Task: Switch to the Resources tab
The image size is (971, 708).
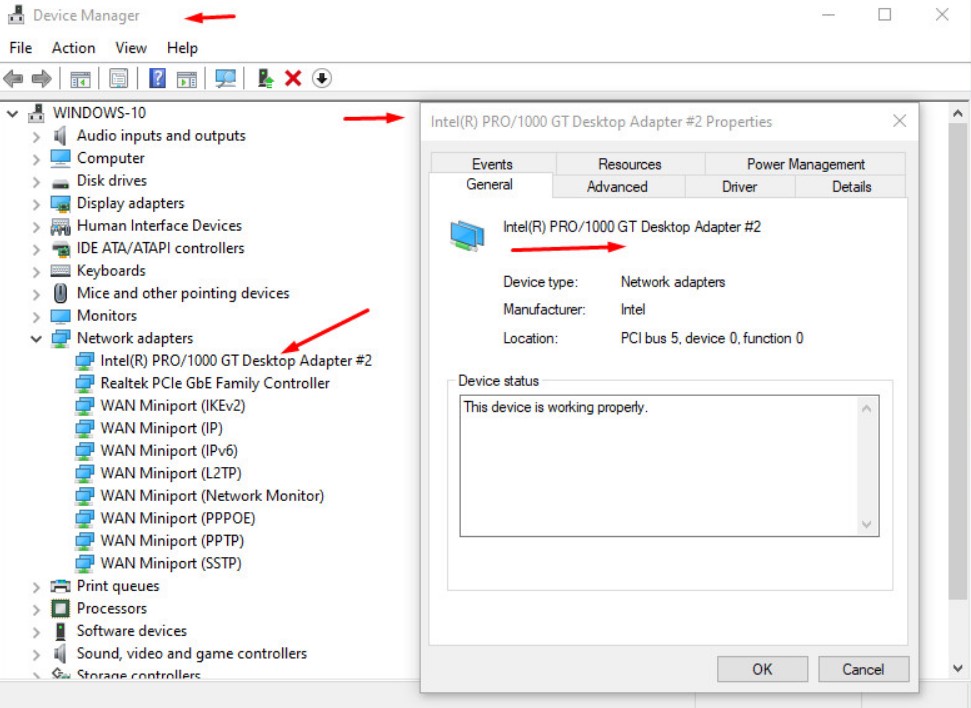Action: (x=630, y=164)
